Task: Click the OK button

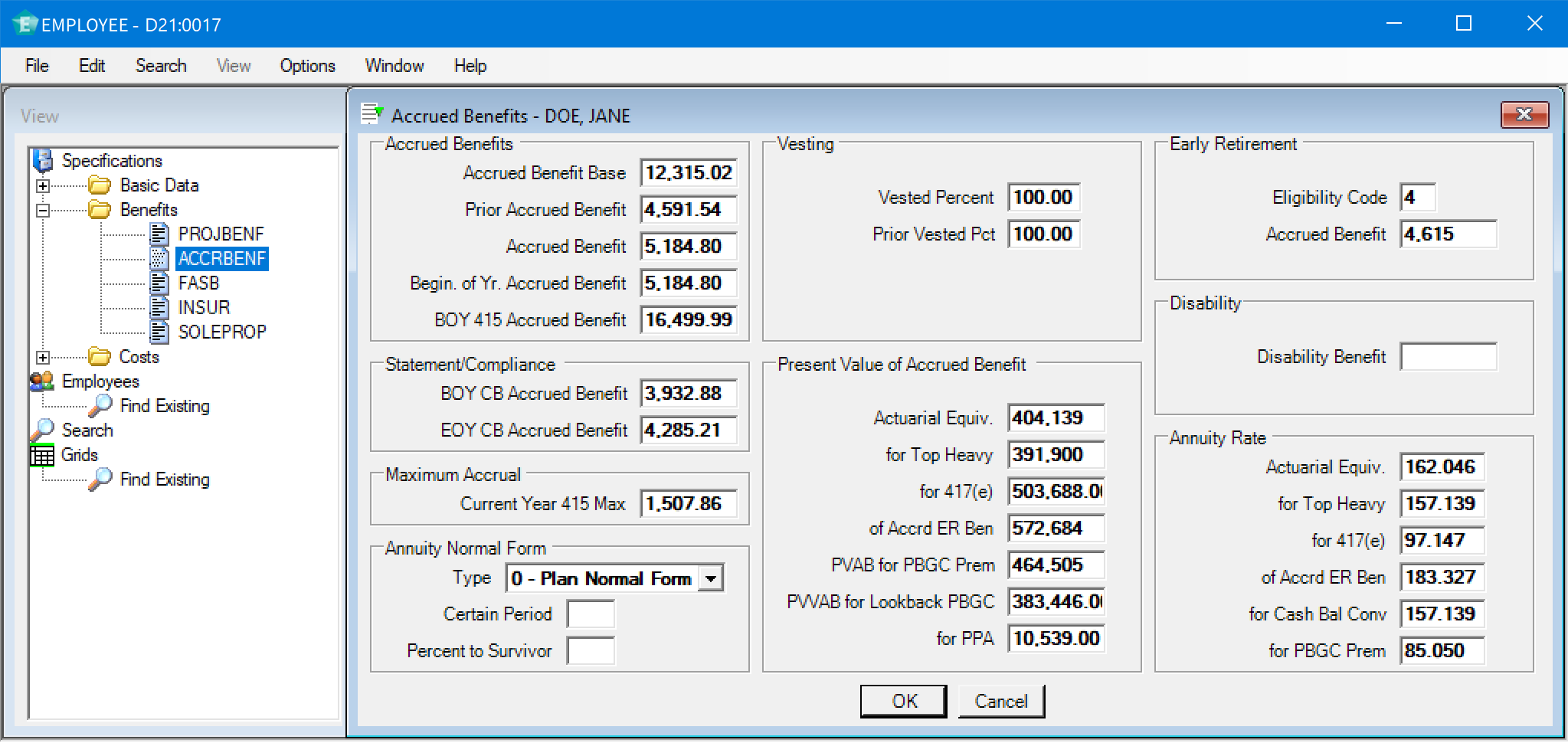Action: tap(904, 701)
